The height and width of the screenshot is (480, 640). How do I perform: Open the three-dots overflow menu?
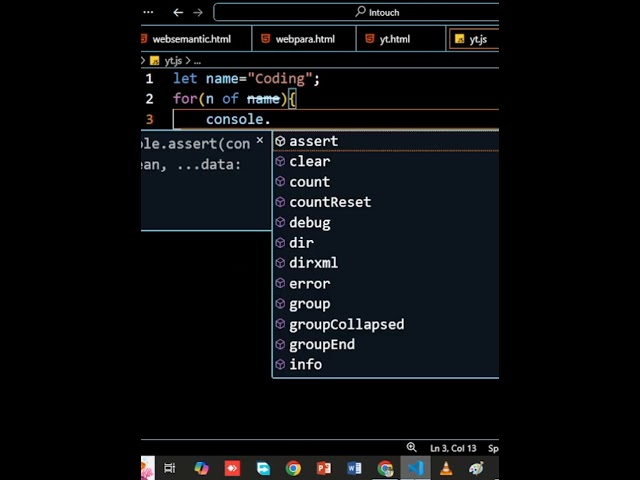point(148,12)
